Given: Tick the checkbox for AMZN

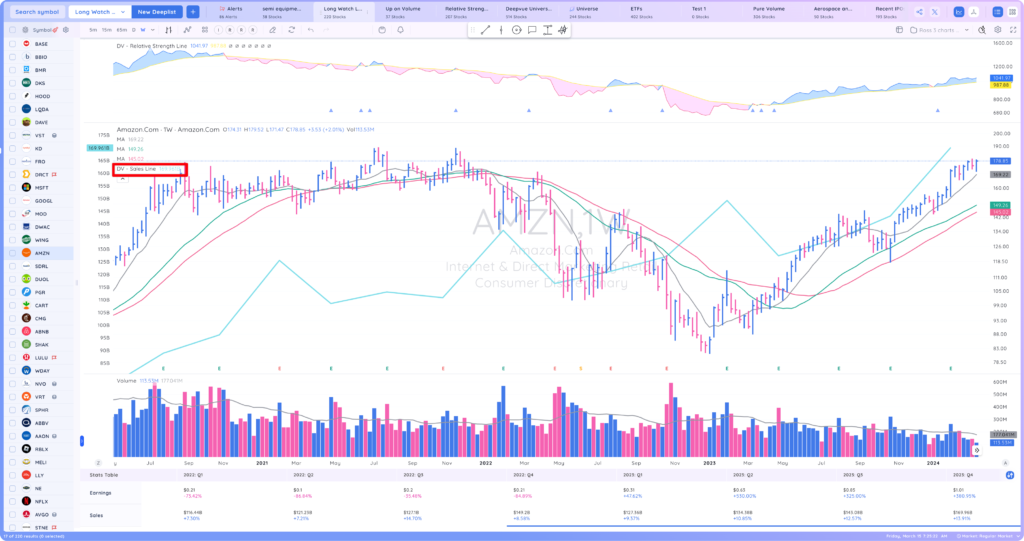Looking at the screenshot, I should [x=12, y=253].
